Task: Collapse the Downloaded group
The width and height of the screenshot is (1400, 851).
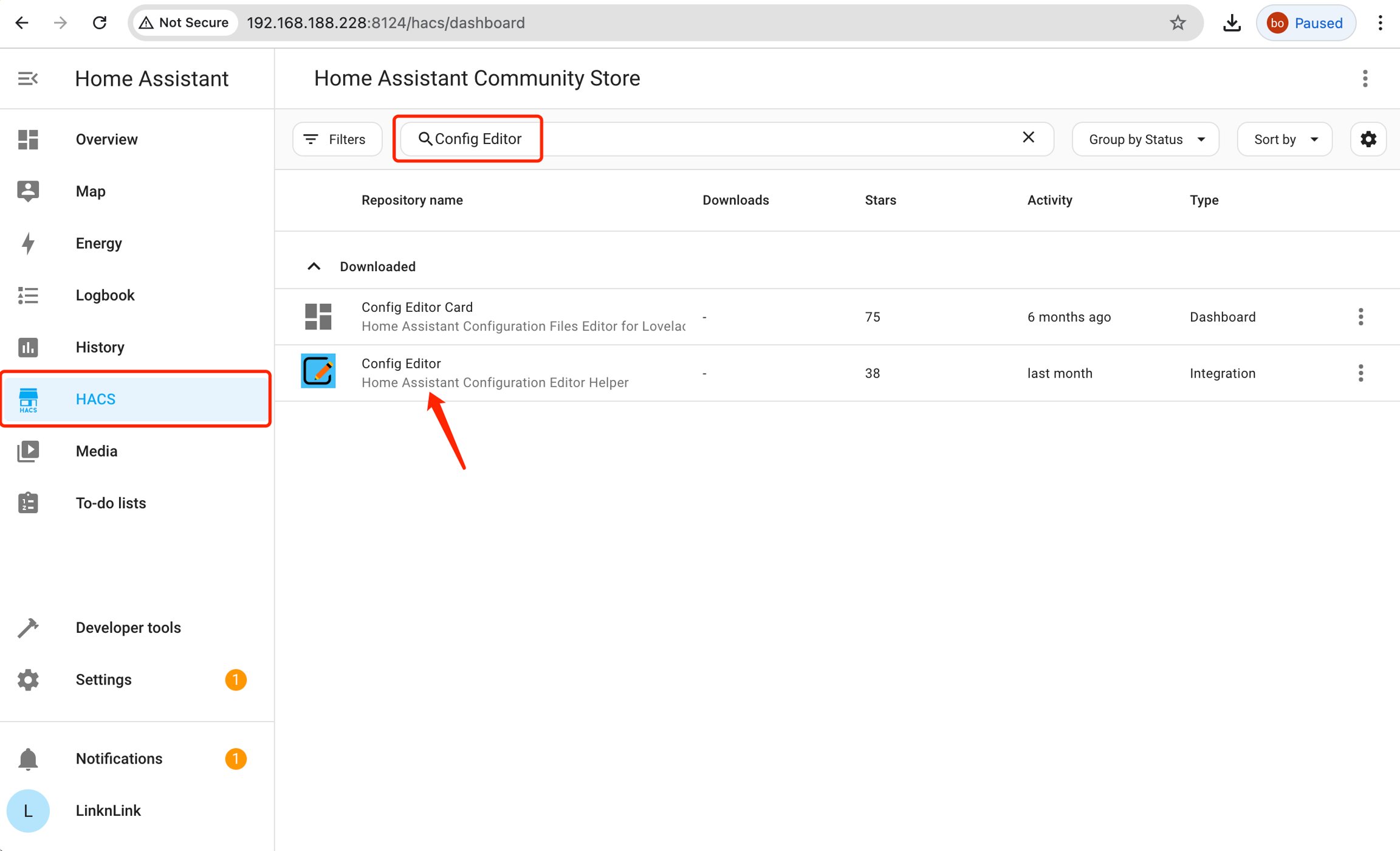Action: coord(314,266)
